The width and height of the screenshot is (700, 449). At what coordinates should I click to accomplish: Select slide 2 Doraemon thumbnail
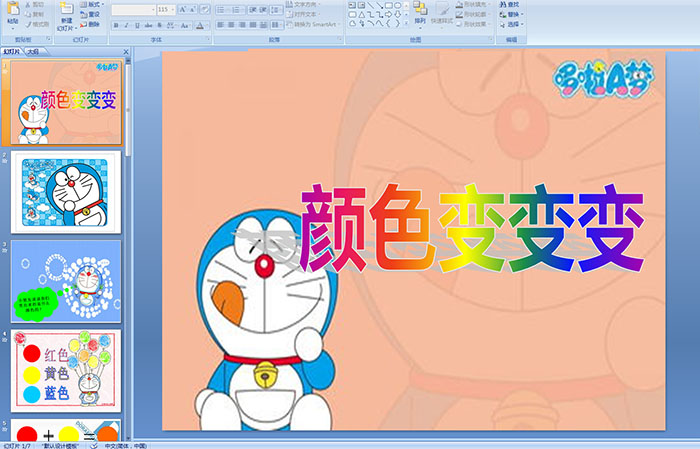(x=66, y=192)
